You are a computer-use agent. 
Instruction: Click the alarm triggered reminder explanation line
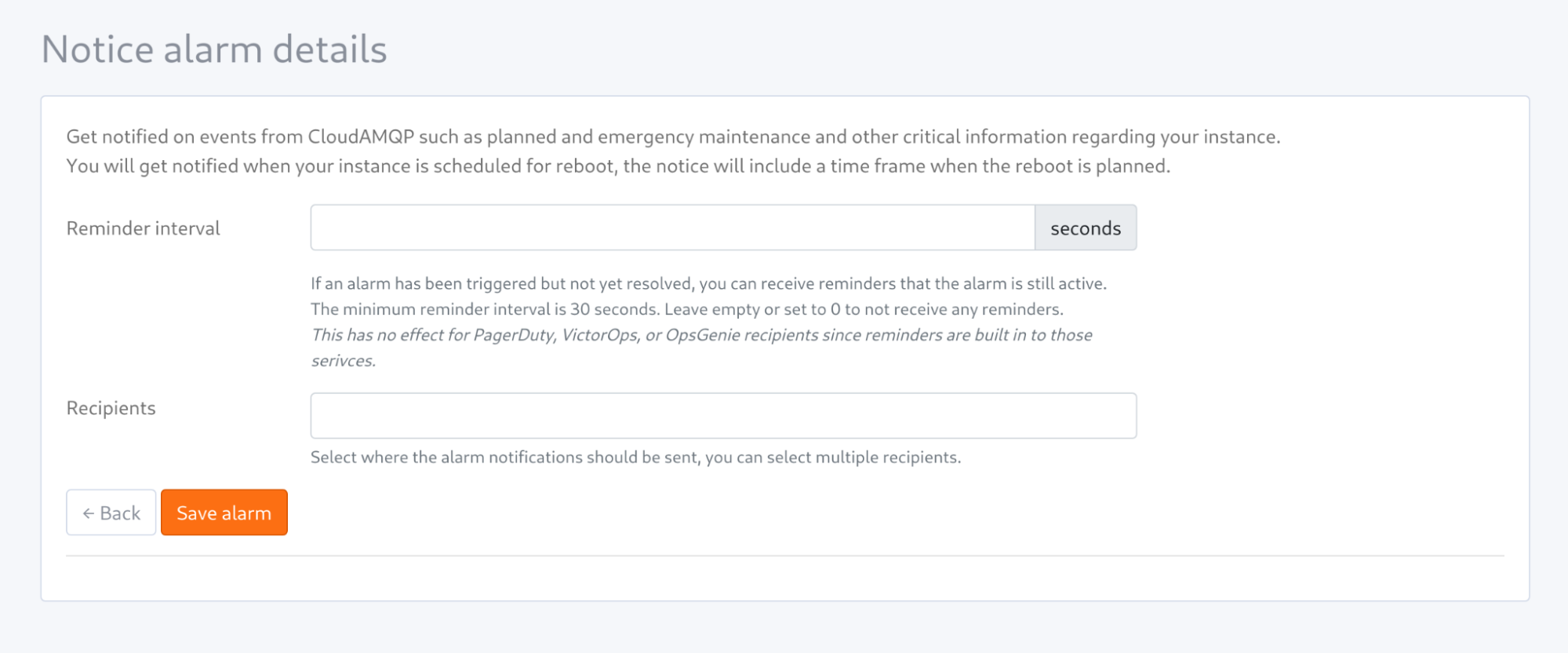pos(708,283)
